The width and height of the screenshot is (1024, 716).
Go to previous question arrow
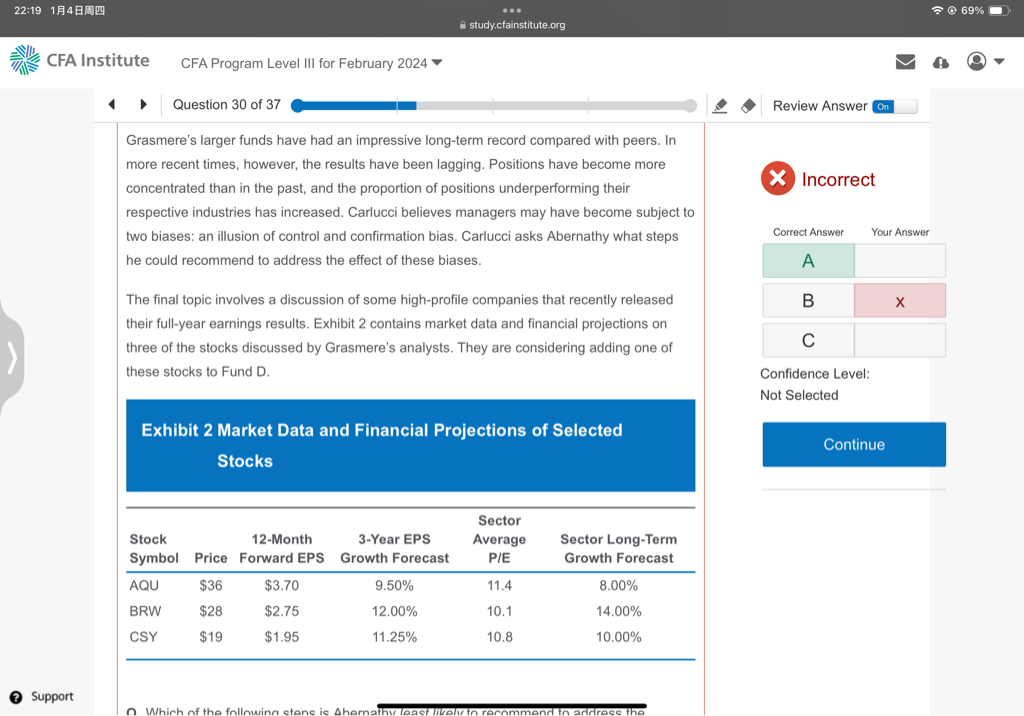(x=112, y=105)
